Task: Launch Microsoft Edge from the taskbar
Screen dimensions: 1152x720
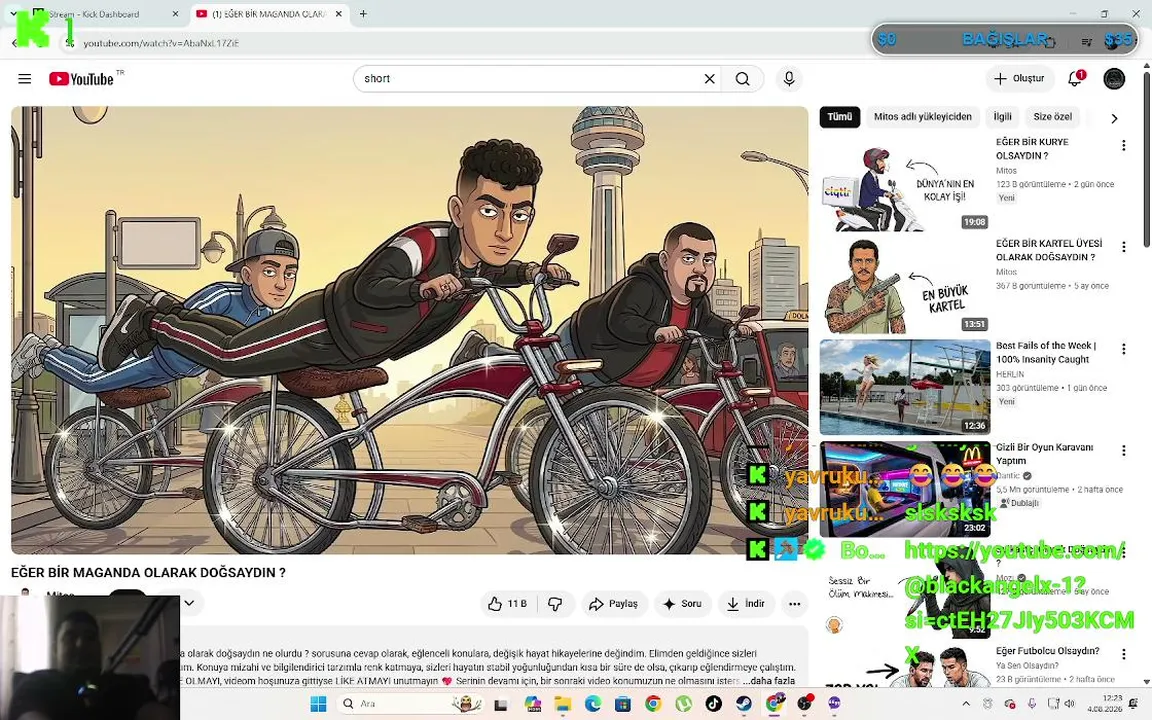Action: pyautogui.click(x=592, y=704)
